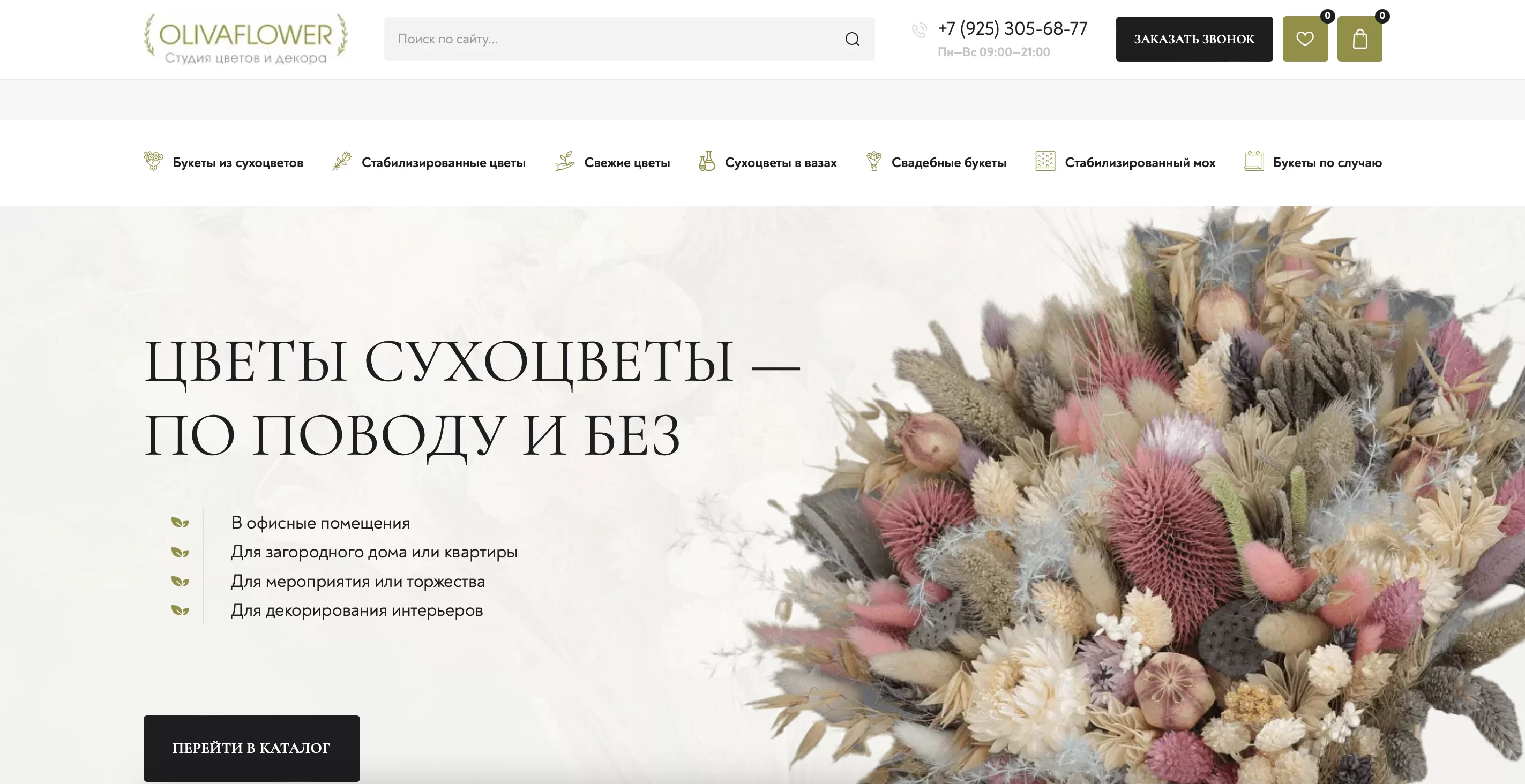Go to Свежие цветы section
1525x784 pixels.
(x=627, y=163)
